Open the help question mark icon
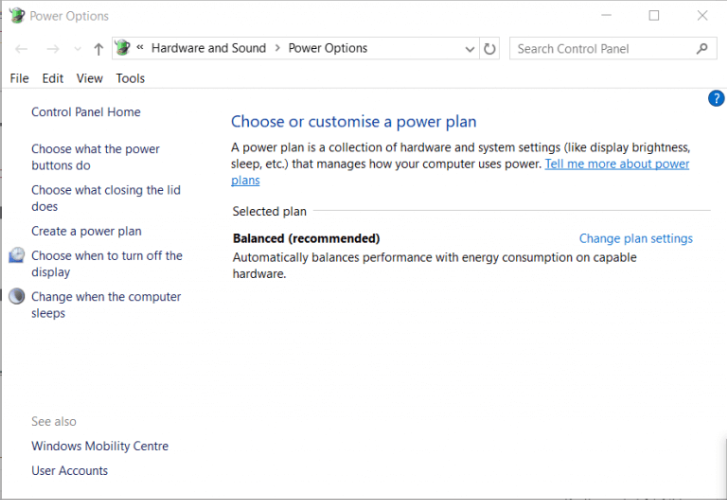 click(x=716, y=98)
